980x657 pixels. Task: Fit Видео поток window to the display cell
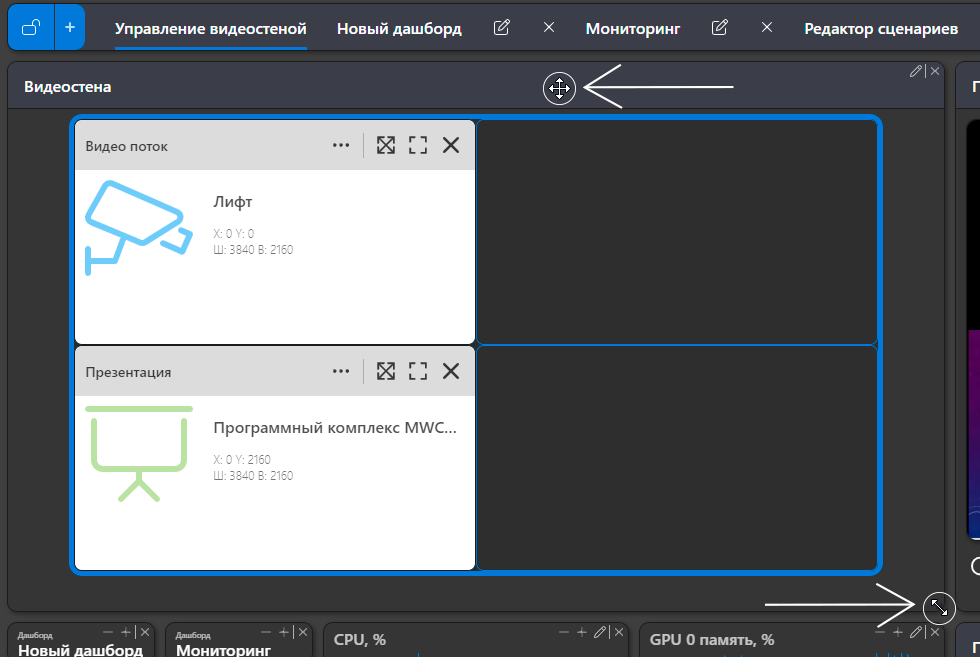386,145
